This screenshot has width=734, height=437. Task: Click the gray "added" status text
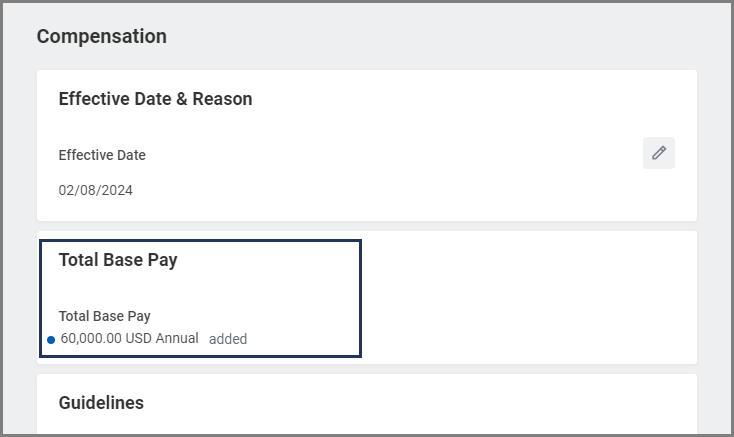(228, 339)
